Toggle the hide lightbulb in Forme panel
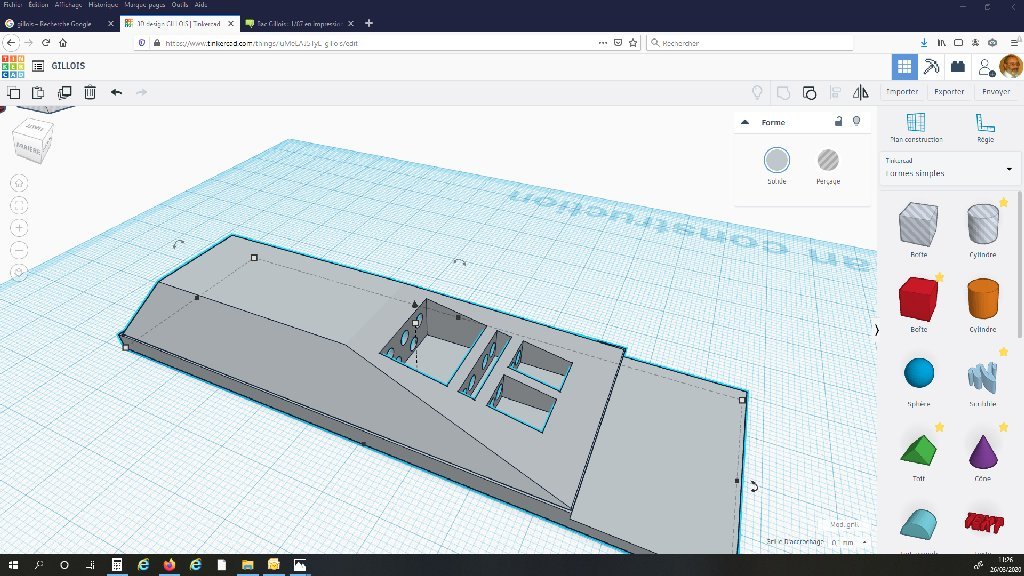The height and width of the screenshot is (576, 1024). tap(857, 121)
